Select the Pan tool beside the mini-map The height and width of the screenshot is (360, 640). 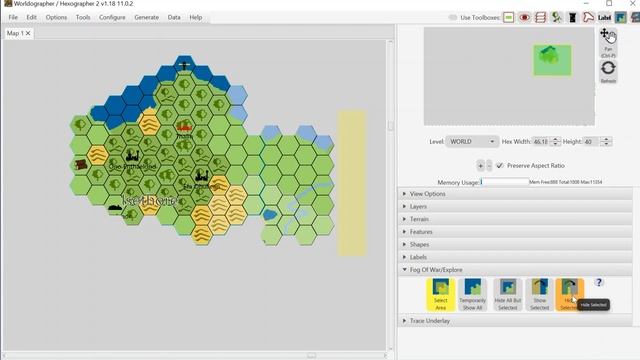click(x=608, y=42)
